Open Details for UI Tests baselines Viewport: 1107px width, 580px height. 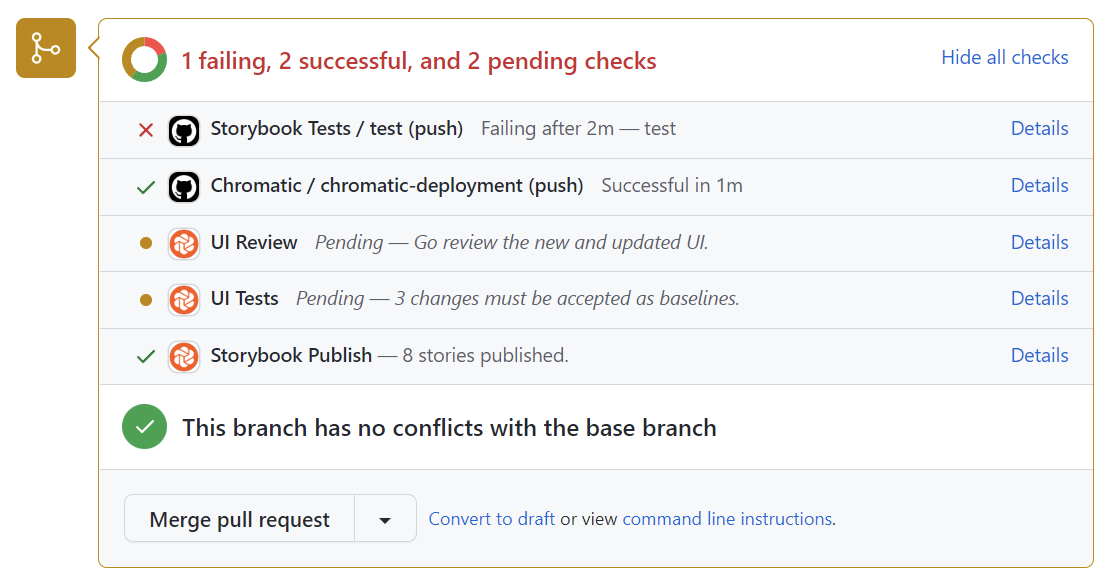coord(1039,298)
